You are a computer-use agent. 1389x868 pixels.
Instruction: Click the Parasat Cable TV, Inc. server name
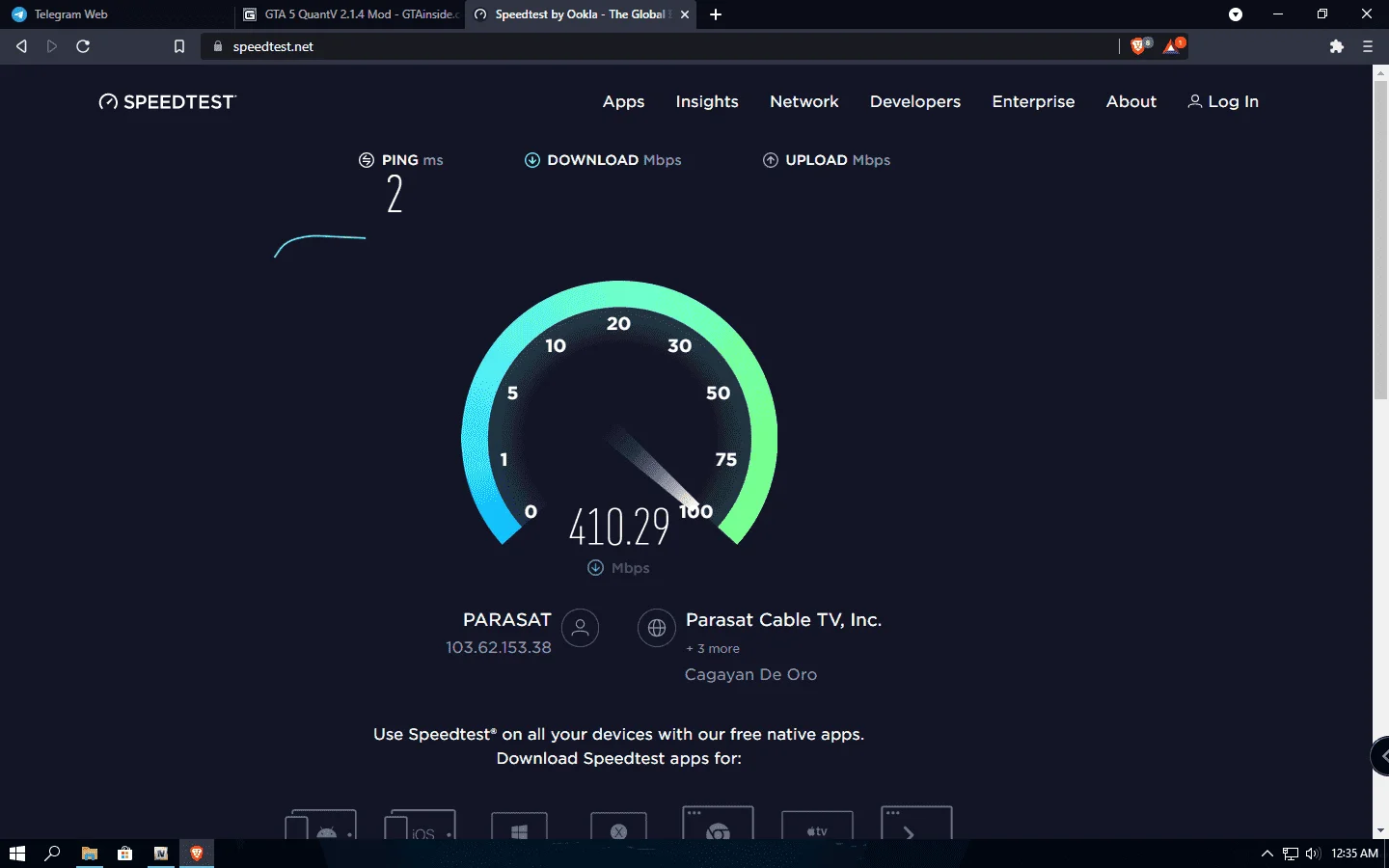coord(784,620)
